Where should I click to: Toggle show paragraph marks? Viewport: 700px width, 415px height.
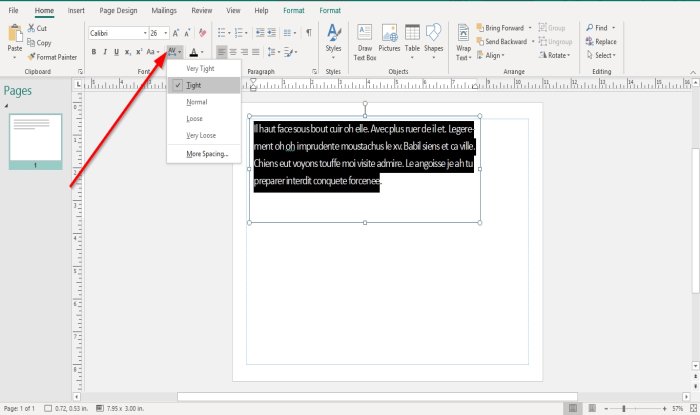309,33
